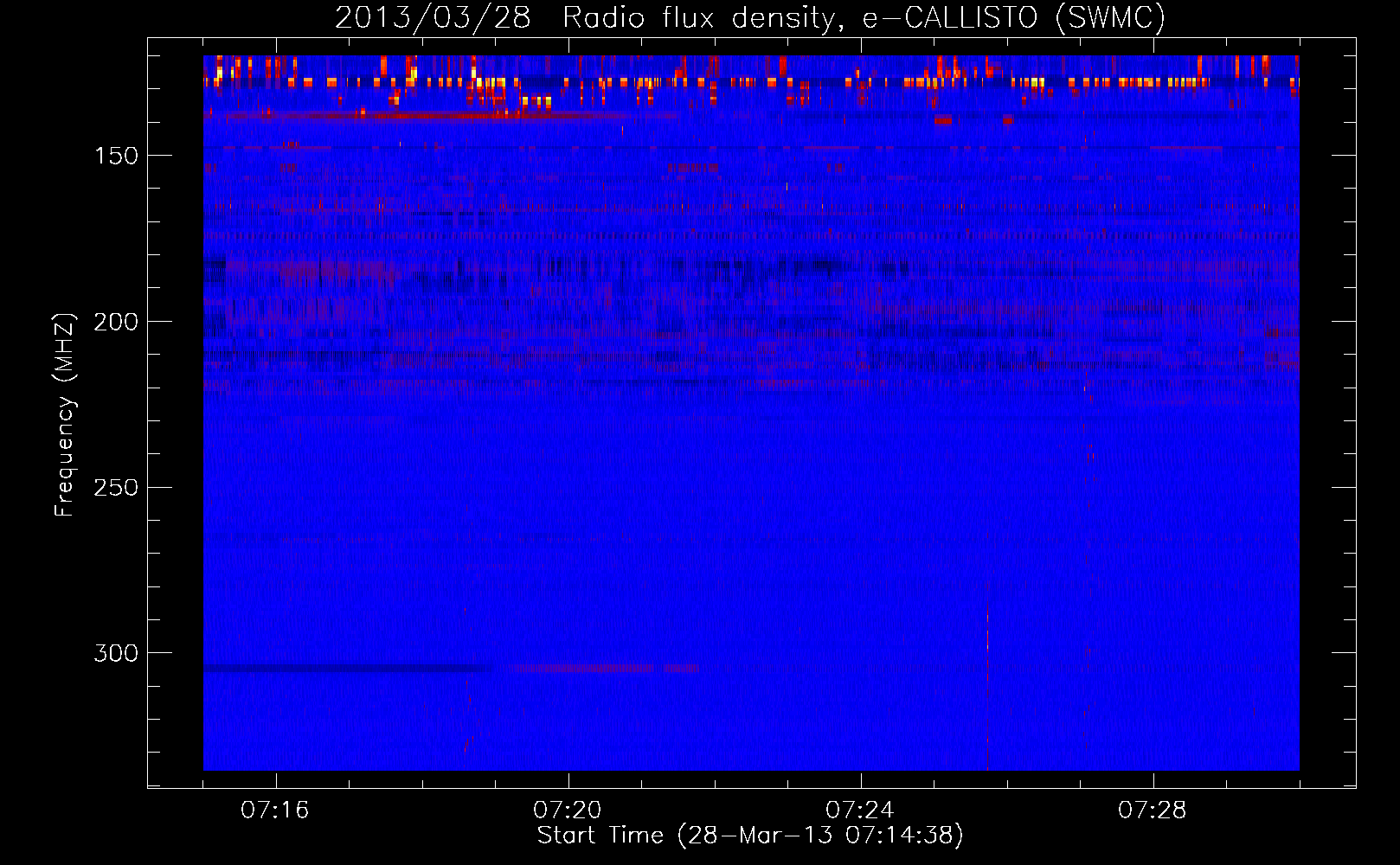Click the 'Frequency (MHZ)' axis label
Image resolution: width=1400 pixels, height=865 pixels.
click(x=65, y=415)
